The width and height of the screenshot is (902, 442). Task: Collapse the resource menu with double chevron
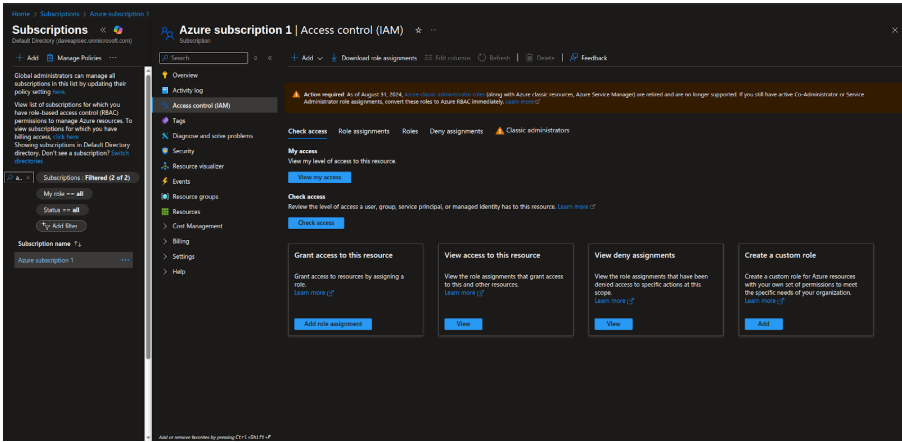click(x=270, y=58)
